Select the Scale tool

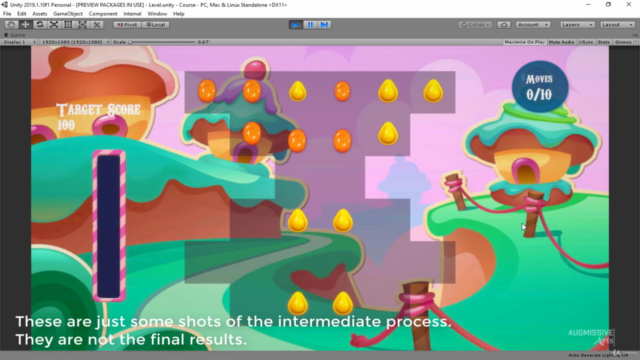pyautogui.click(x=54, y=25)
